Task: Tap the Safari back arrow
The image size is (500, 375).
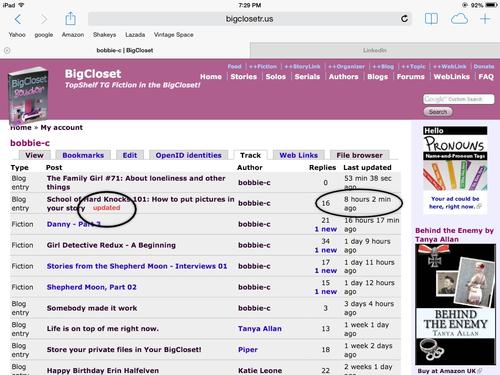Action: [18, 19]
